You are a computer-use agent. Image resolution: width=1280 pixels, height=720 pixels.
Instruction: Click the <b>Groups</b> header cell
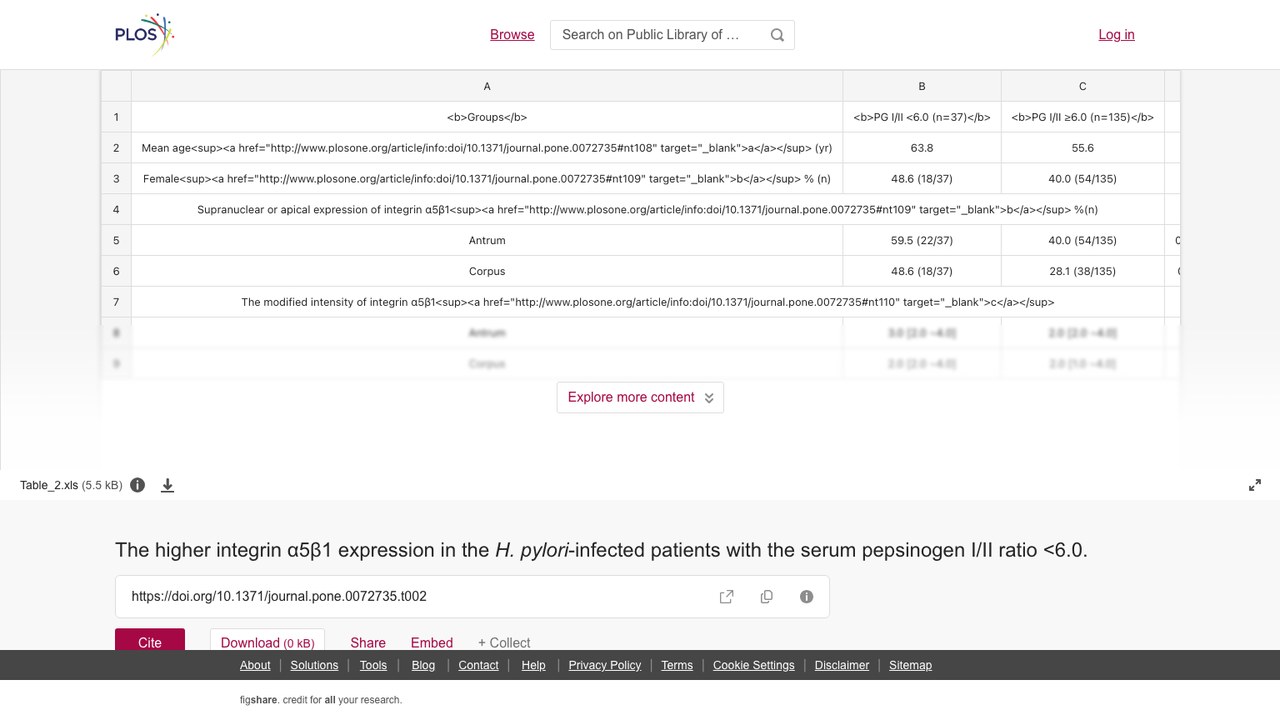pos(487,117)
